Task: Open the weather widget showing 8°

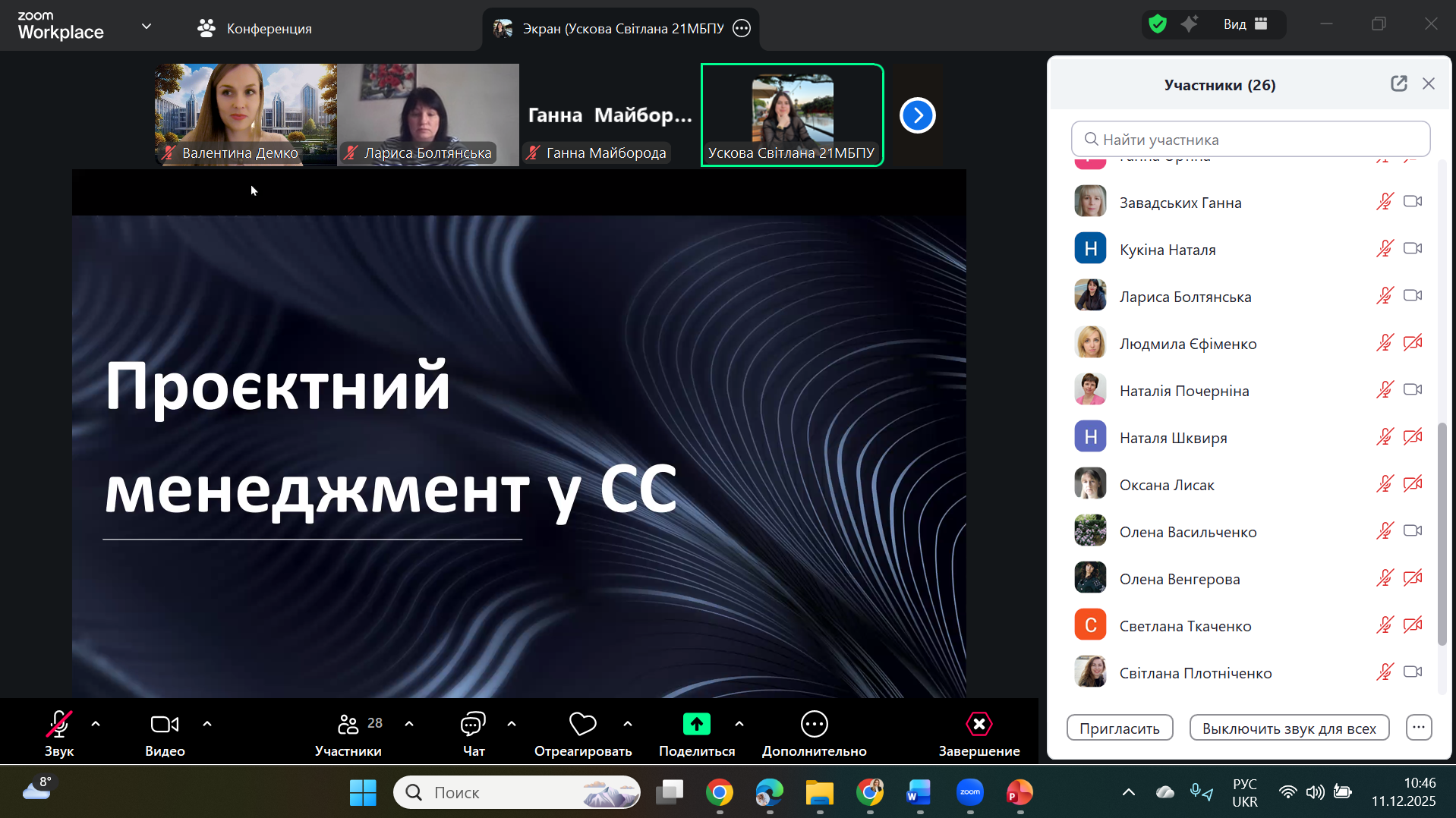Action: [36, 789]
